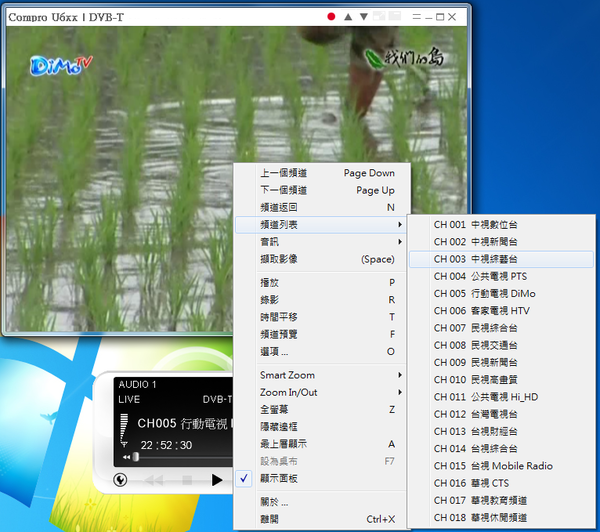Switch to CH 018 華視休閒頻道
The image size is (600, 532).
501,517
